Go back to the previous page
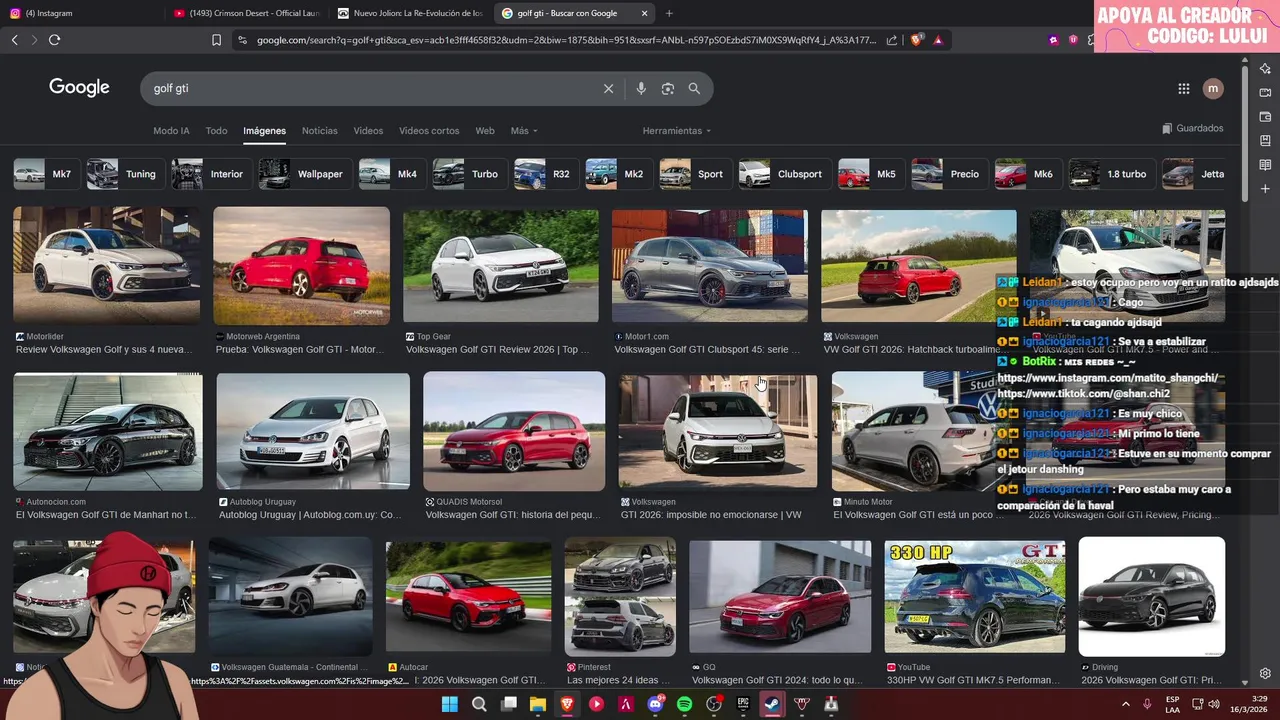 click(x=14, y=40)
